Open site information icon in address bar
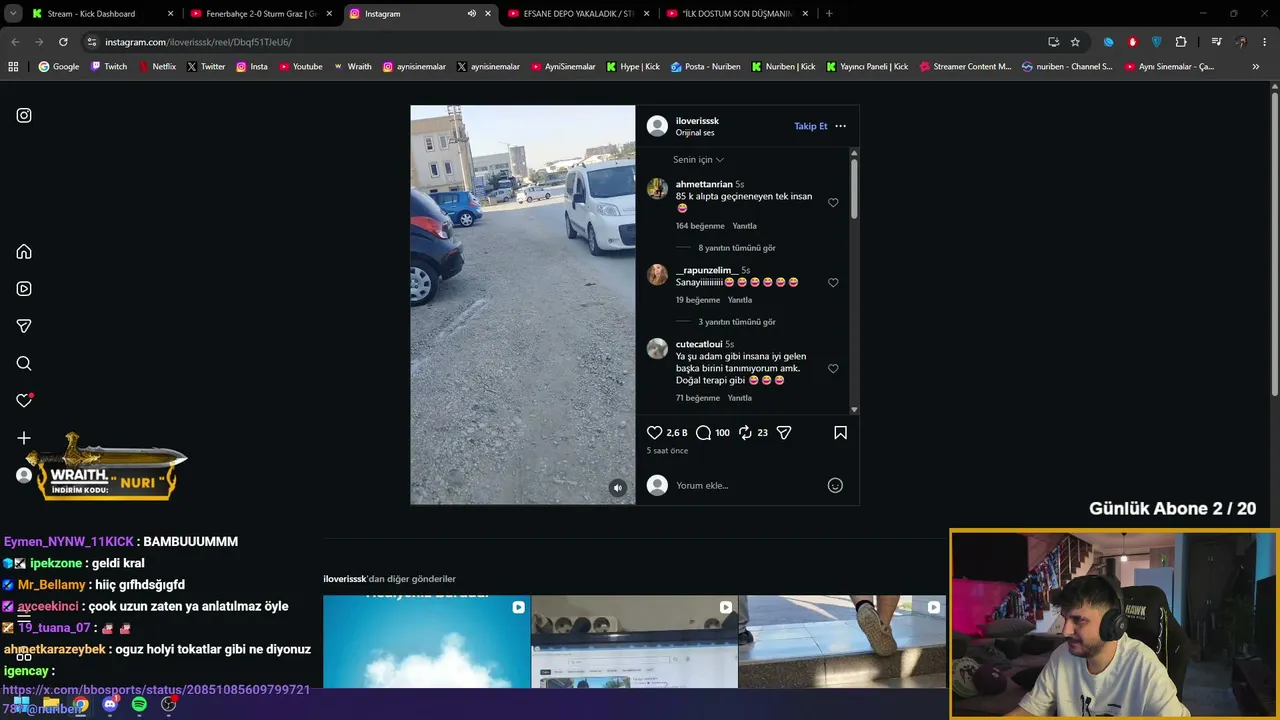Viewport: 1280px width, 720px height. coord(92,42)
